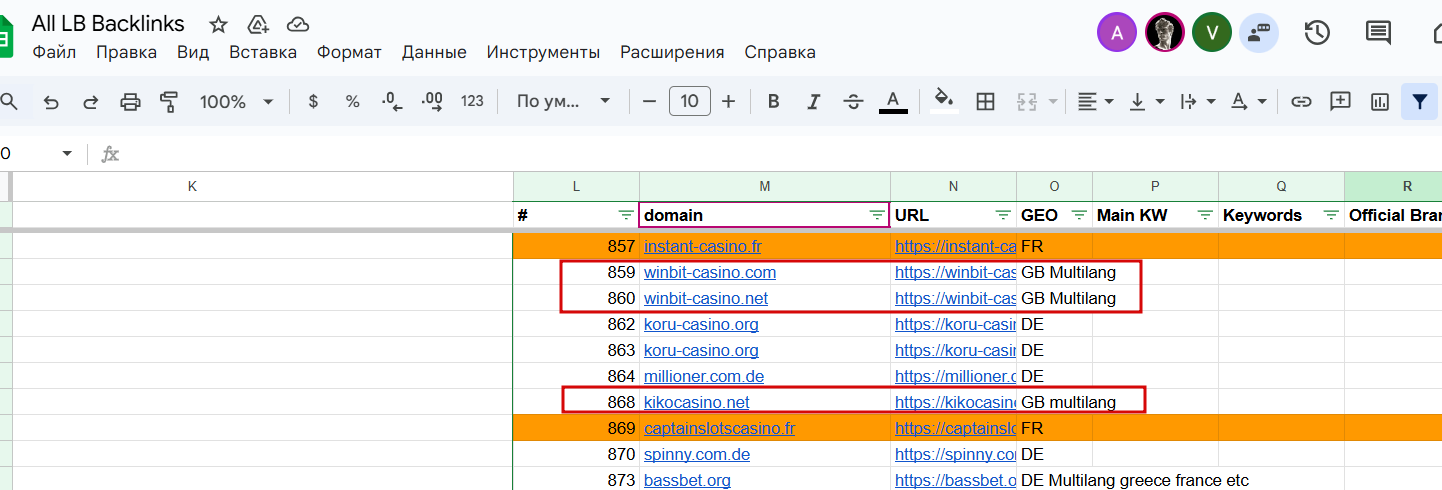Open the Расширения menu
1442x490 pixels.
[672, 52]
